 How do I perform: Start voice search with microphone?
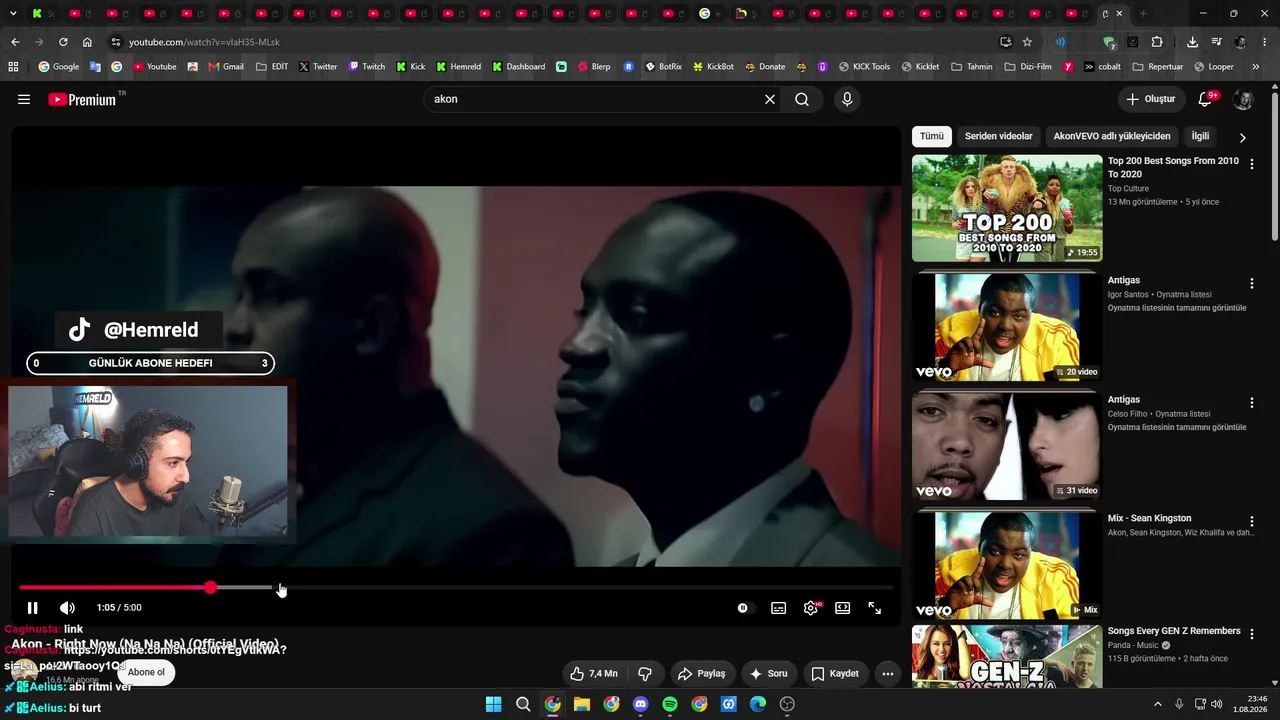pyautogui.click(x=847, y=99)
